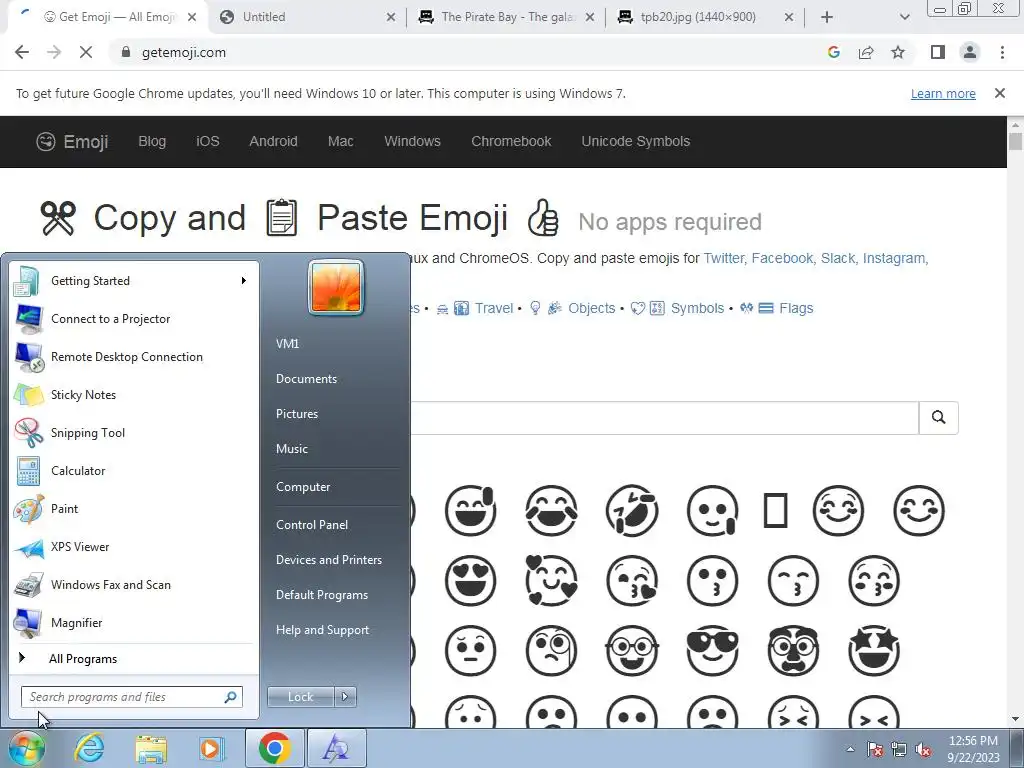Open Control Panel
Screen dimensions: 1024x768
point(312,524)
